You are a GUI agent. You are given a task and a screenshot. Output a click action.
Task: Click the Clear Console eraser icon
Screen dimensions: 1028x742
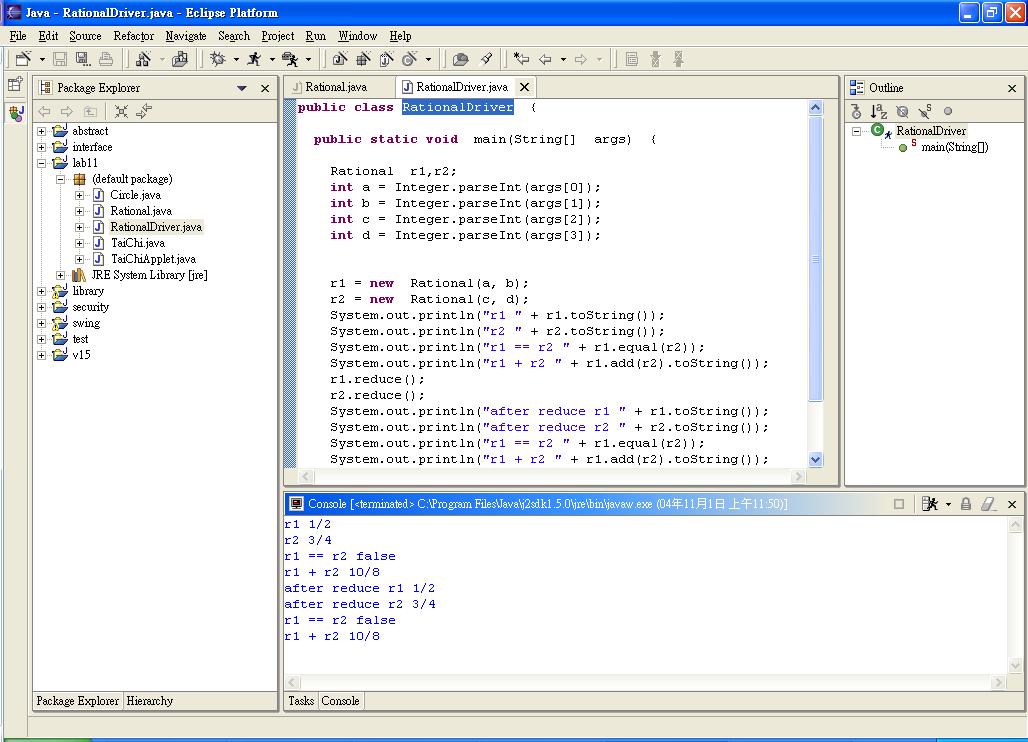click(x=988, y=503)
